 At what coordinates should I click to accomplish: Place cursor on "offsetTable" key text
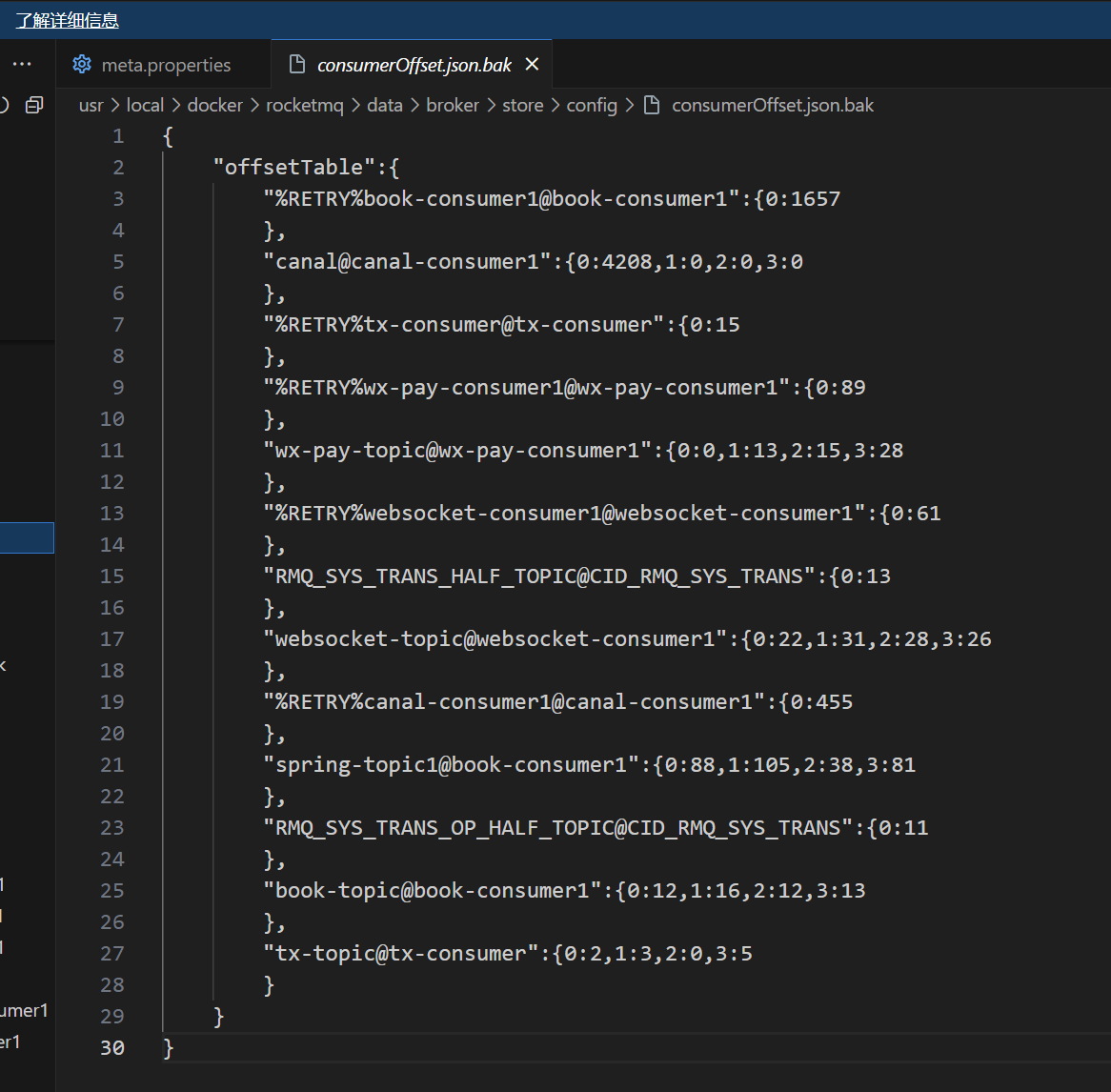pos(293,167)
